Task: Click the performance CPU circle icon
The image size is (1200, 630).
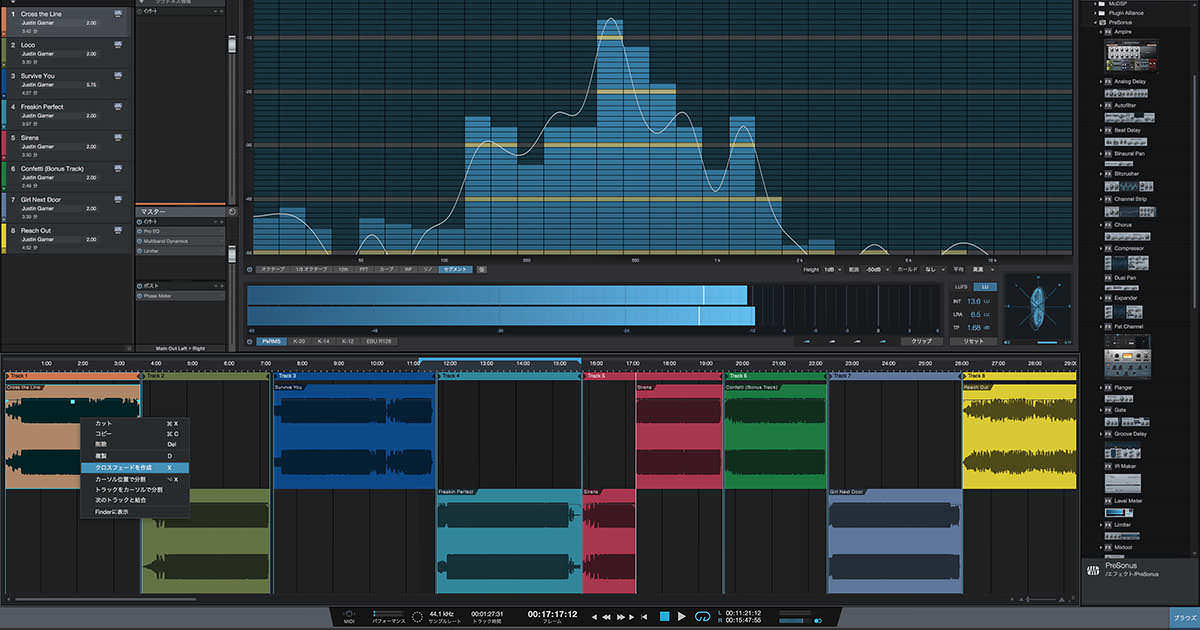Action: coord(416,616)
